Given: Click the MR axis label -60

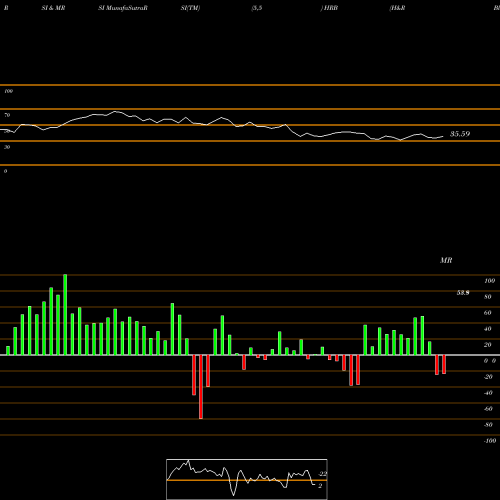Looking at the screenshot, I should point(488,409).
